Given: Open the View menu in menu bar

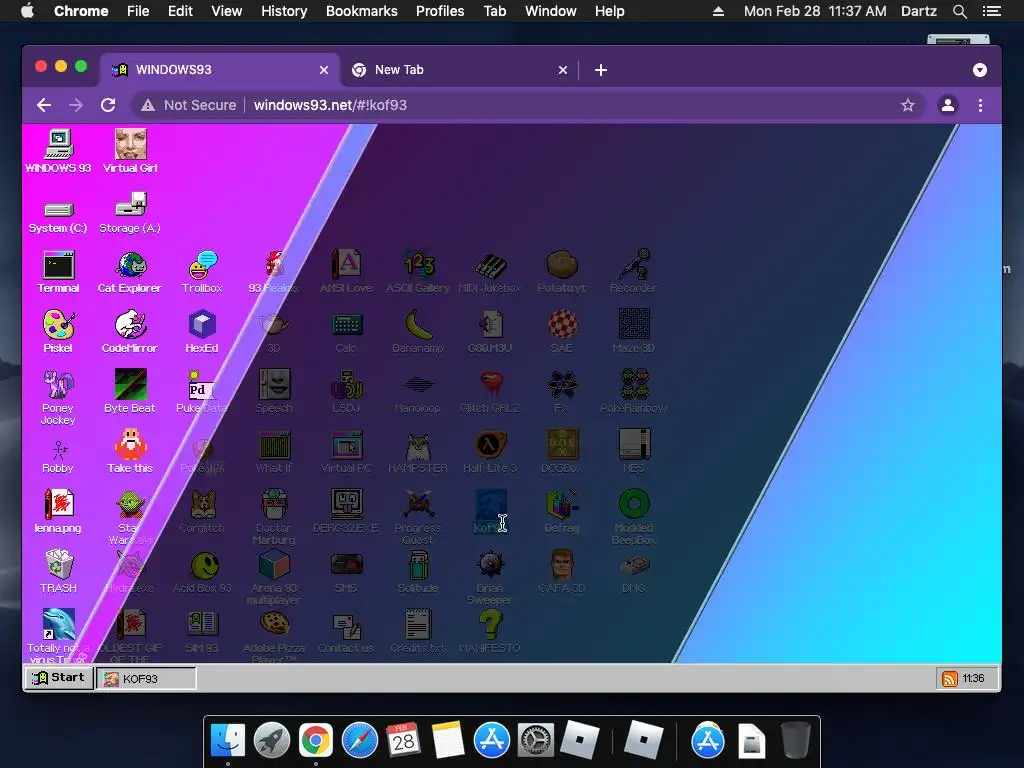Looking at the screenshot, I should [x=227, y=11].
